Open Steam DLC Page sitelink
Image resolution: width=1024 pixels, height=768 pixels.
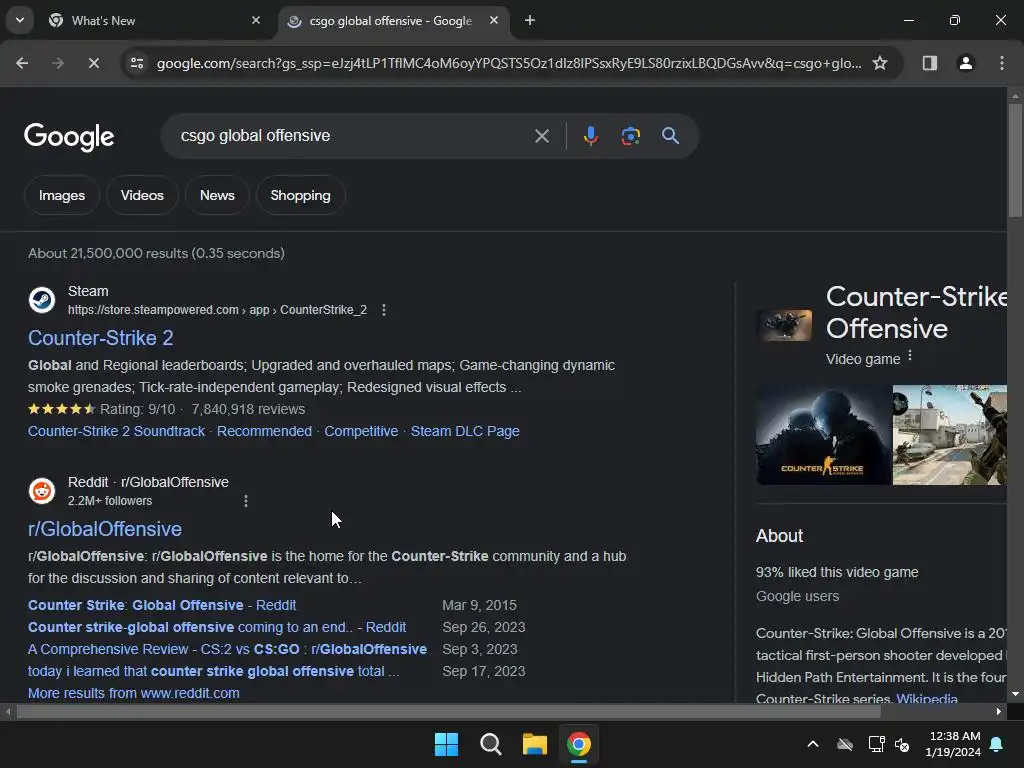click(x=465, y=431)
